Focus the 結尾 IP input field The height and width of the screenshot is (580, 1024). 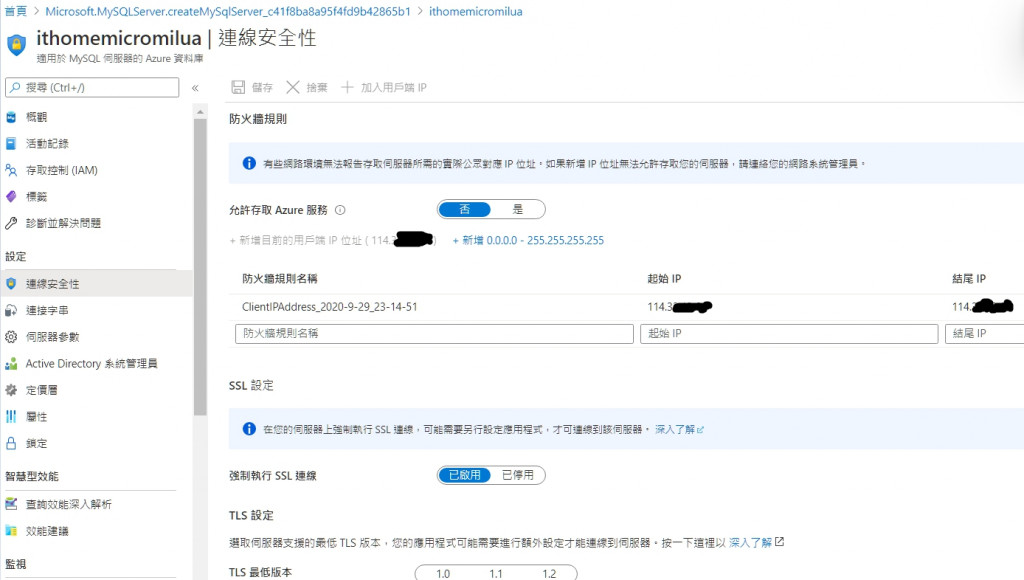[x=985, y=333]
